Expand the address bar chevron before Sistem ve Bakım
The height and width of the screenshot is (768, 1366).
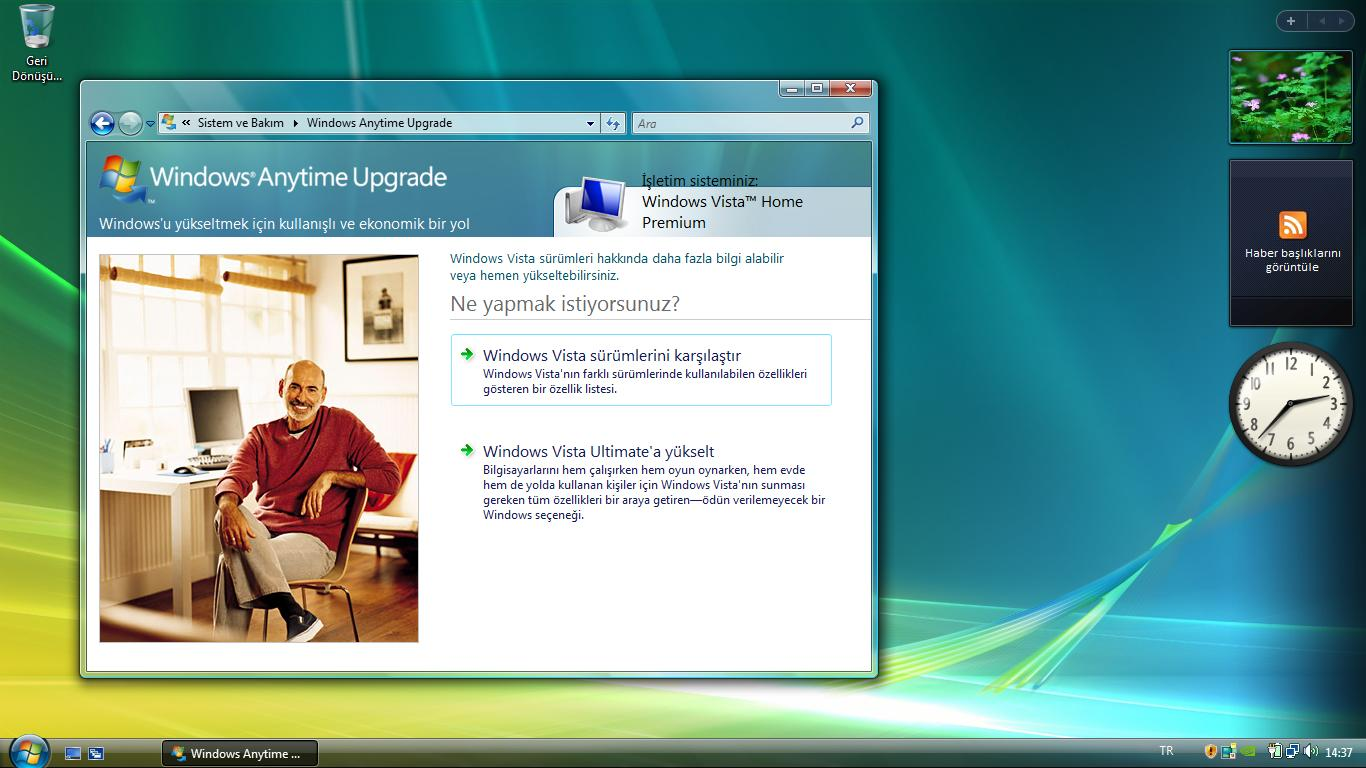[186, 123]
